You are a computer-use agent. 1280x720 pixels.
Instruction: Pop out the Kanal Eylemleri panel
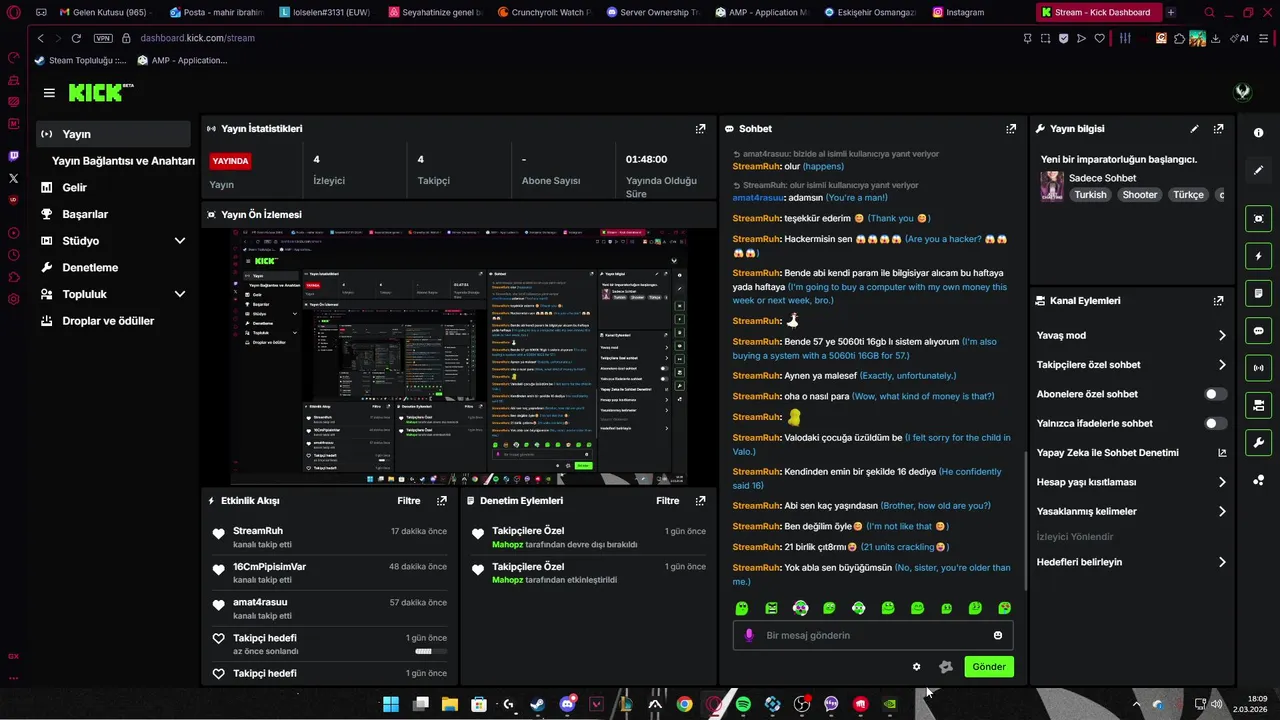tap(1218, 301)
